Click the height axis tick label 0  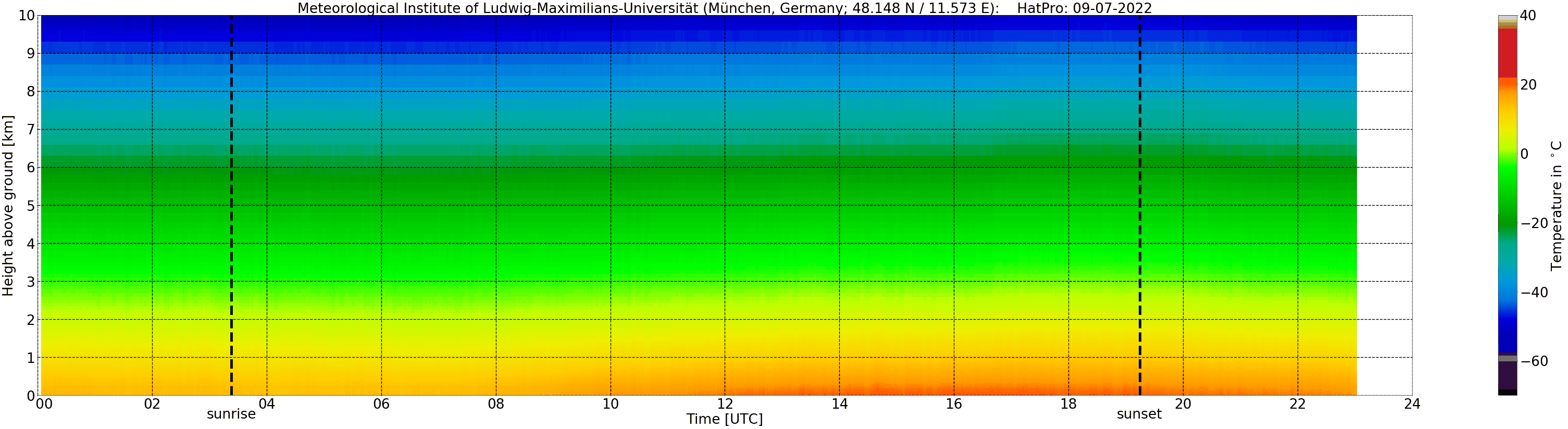point(31,396)
